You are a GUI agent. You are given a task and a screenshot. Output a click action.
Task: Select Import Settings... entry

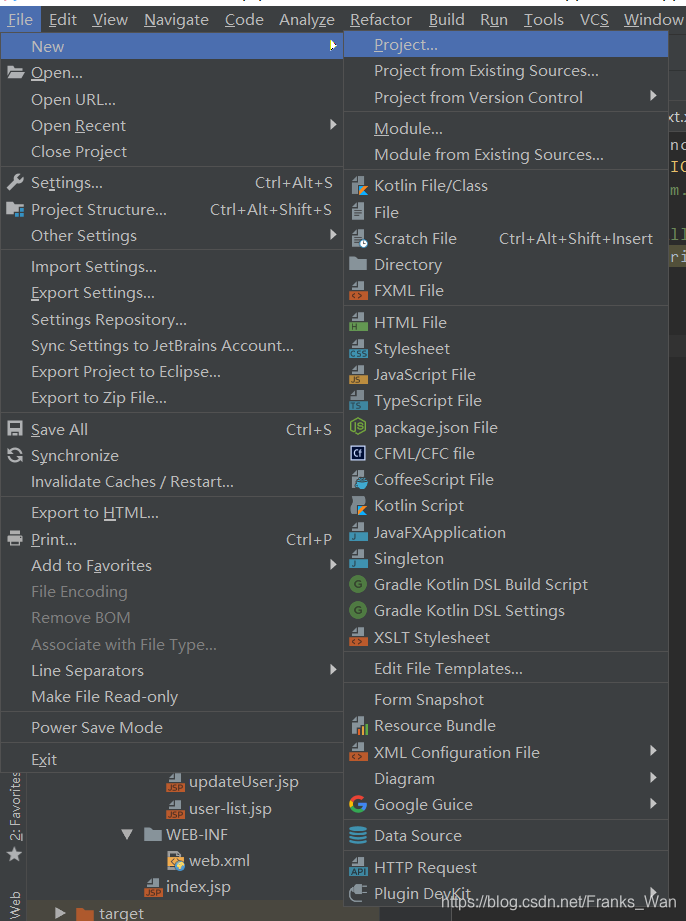tap(172, 267)
